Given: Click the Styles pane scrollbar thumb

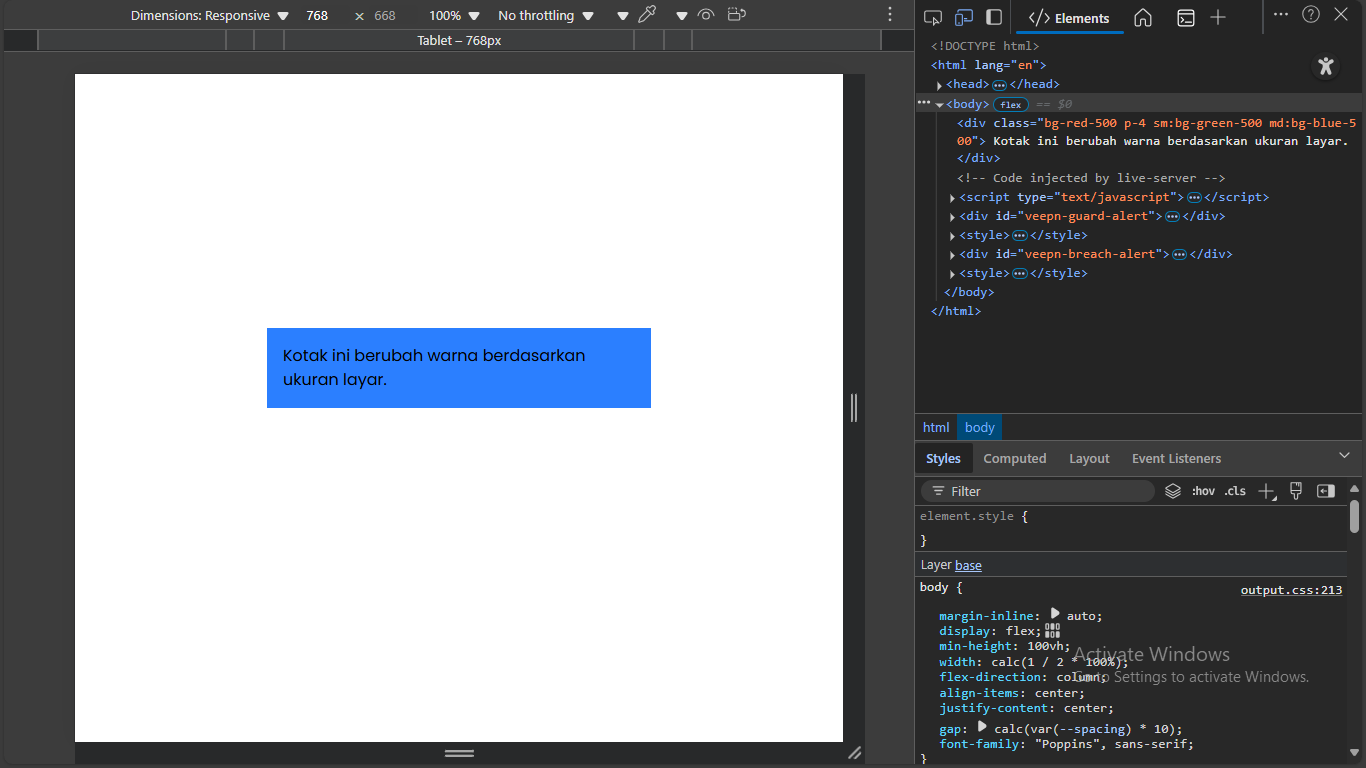Looking at the screenshot, I should pos(1354,516).
